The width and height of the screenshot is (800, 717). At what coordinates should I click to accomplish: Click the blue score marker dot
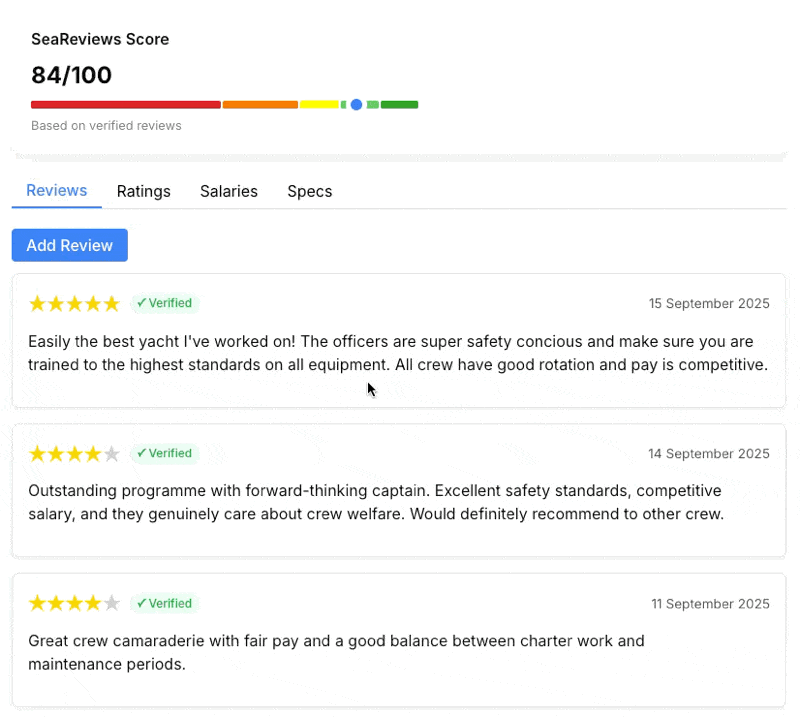[356, 104]
